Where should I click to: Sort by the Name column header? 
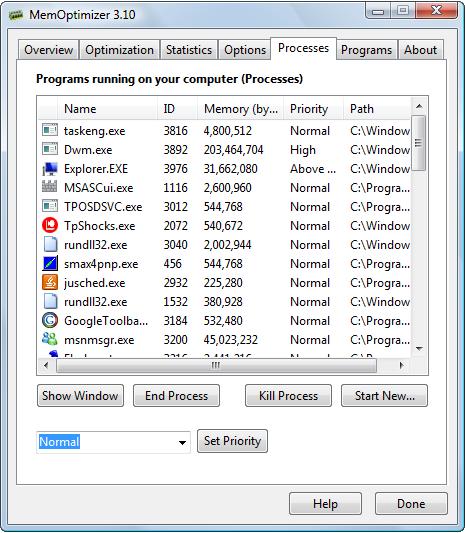click(x=108, y=109)
